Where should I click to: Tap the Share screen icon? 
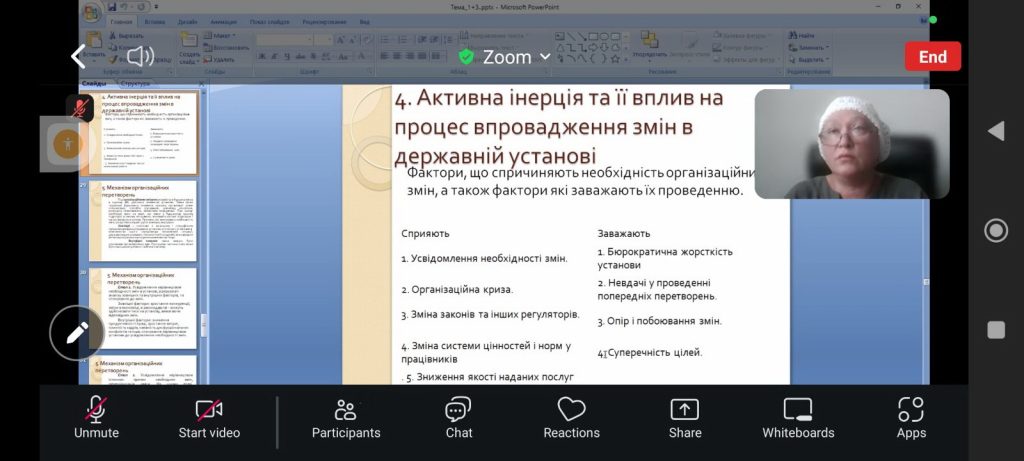click(x=685, y=417)
